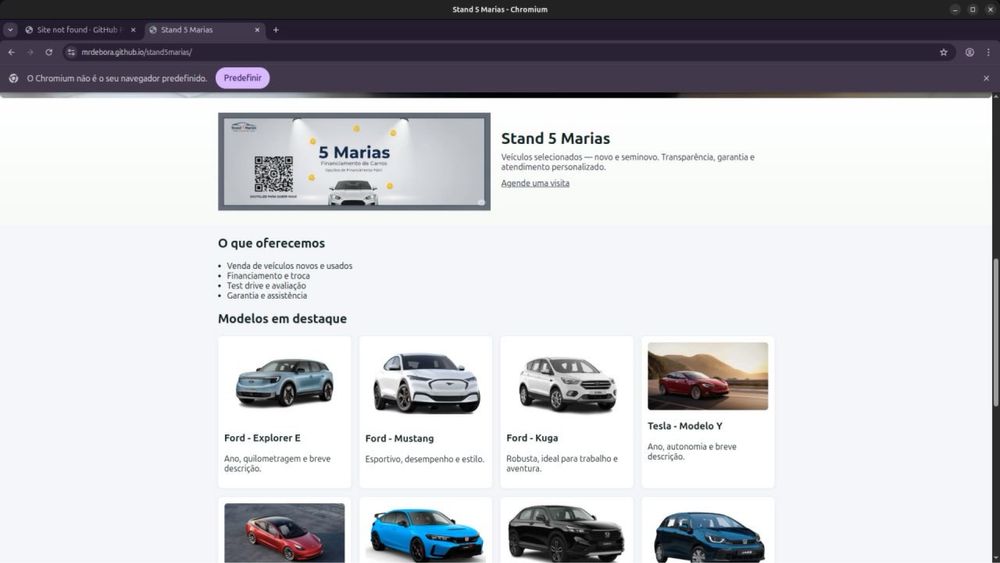Viewport: 1000px width, 563px height.
Task: Click the page vertical scrollbar thumb
Action: point(996,332)
